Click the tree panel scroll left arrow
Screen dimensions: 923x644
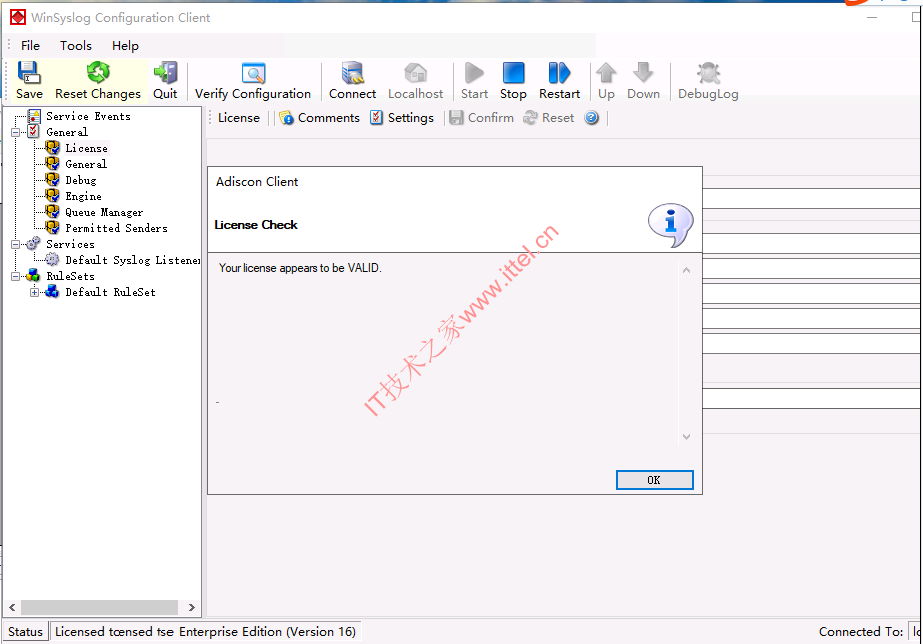(12, 607)
